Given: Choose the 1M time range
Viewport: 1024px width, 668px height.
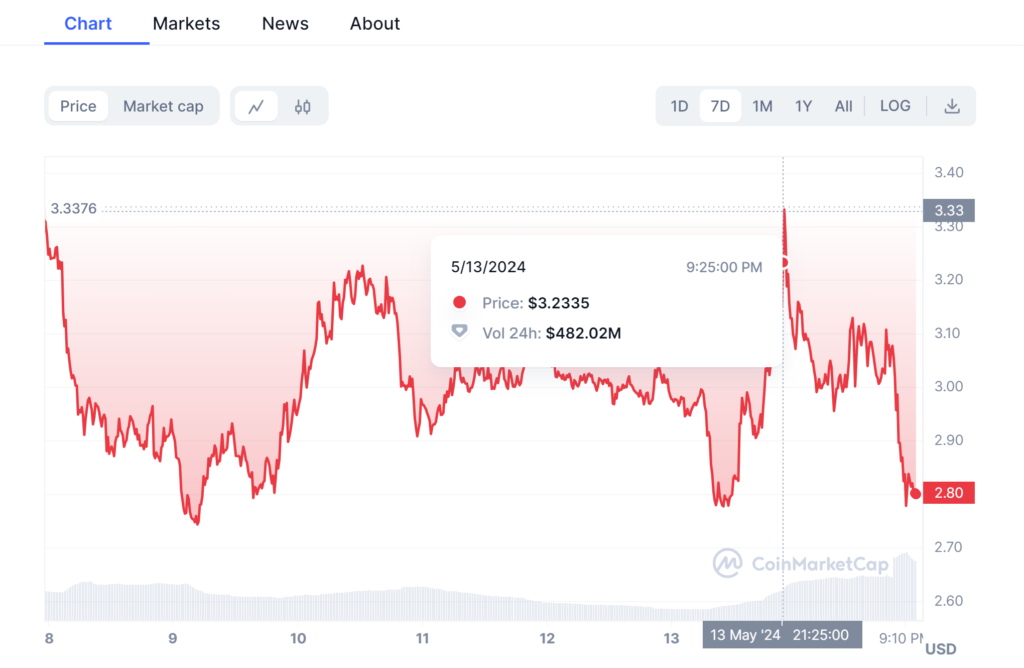Looking at the screenshot, I should tap(762, 106).
